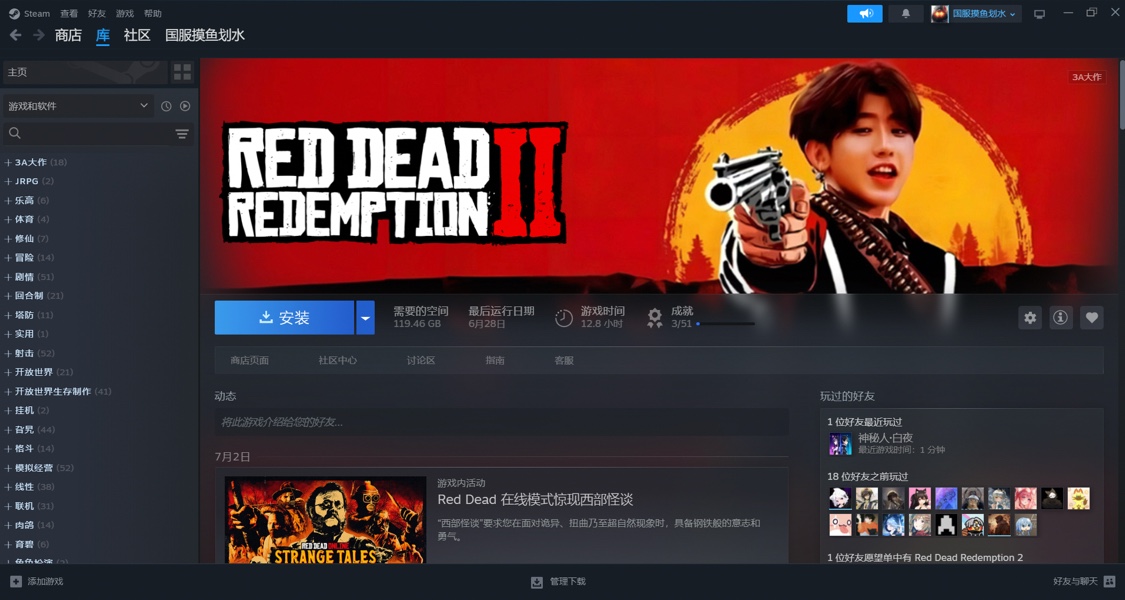Click the 12.8 小时 play time value
The height and width of the screenshot is (600, 1125).
pyautogui.click(x=602, y=324)
